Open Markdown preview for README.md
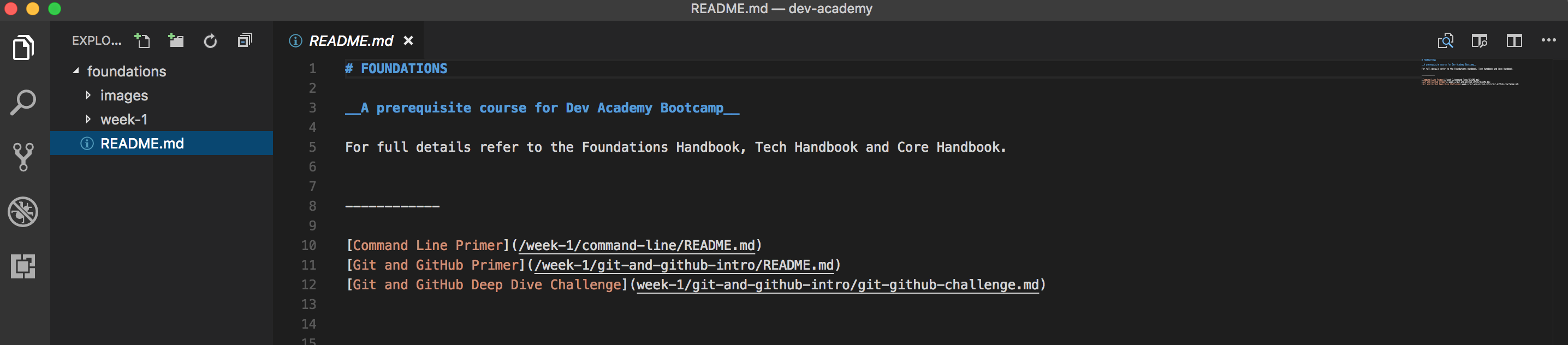 click(x=1446, y=41)
